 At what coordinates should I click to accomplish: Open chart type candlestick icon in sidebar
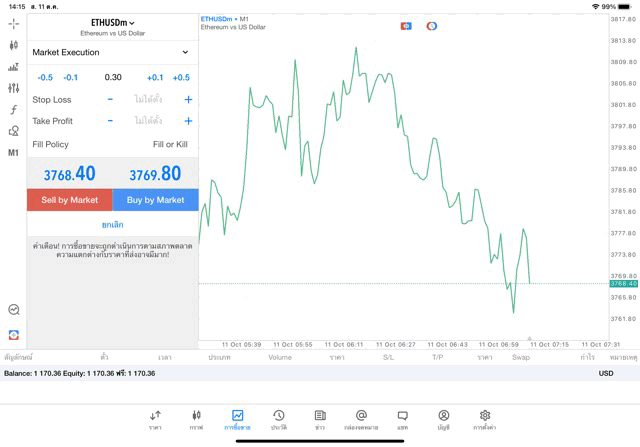[13, 45]
